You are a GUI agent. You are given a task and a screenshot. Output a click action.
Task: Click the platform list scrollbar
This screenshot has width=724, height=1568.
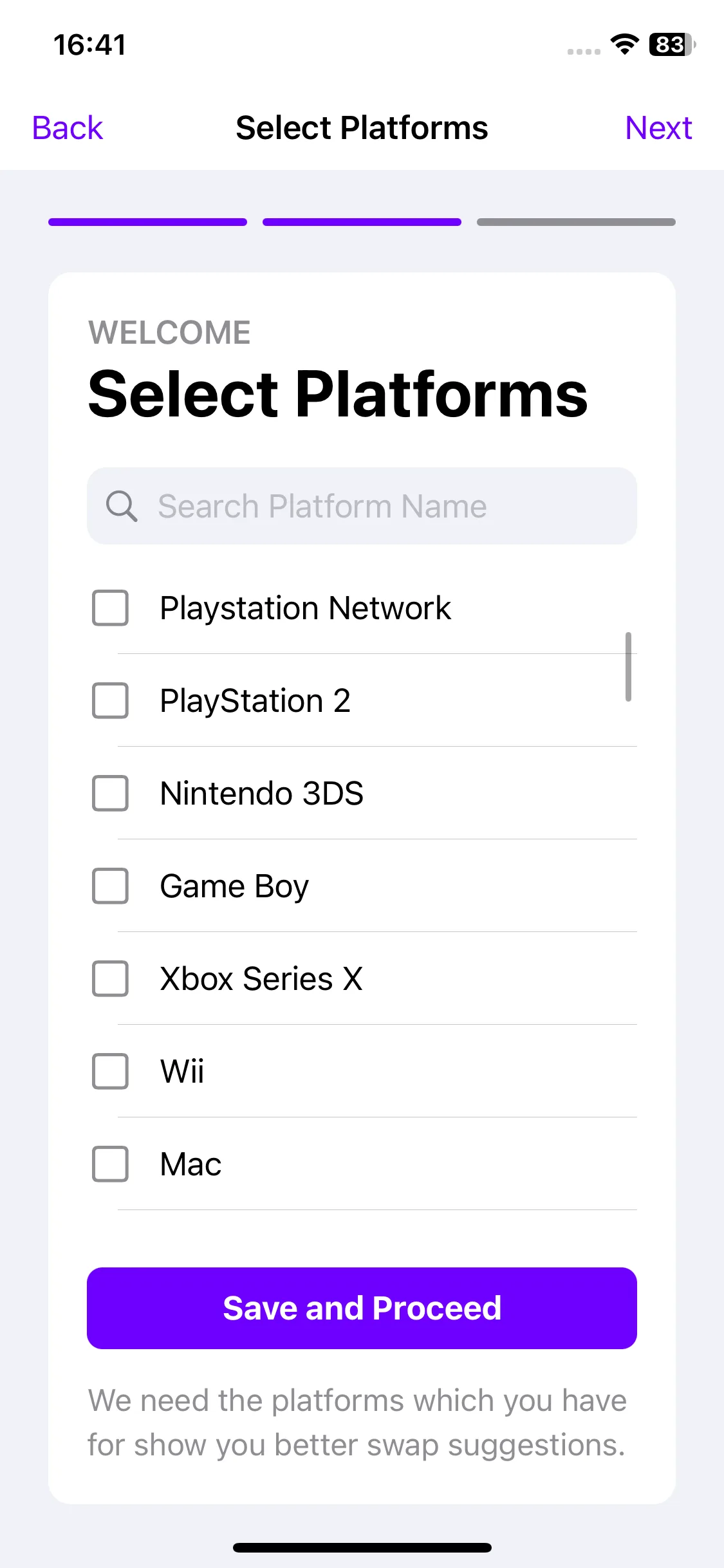point(628,667)
